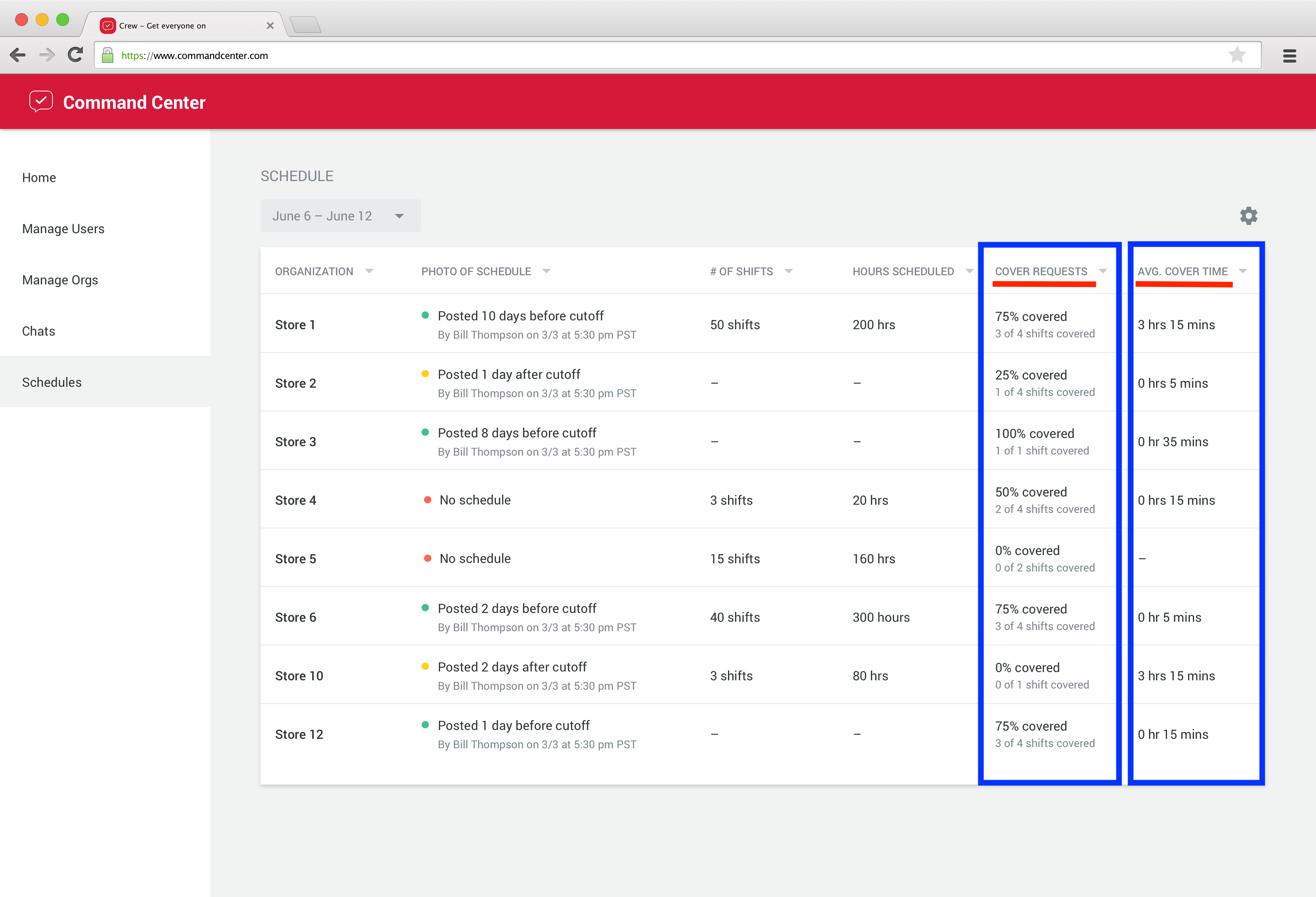Click '0 of 2 shifts covered' text

[1045, 568]
